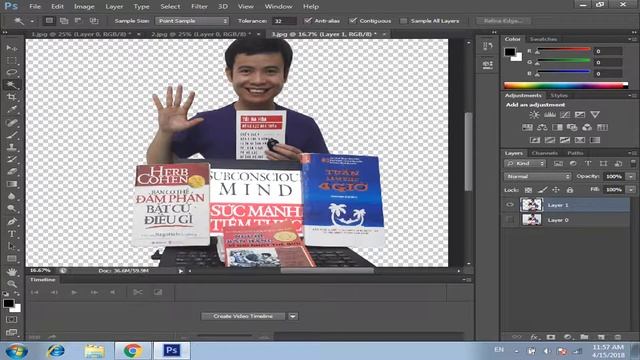This screenshot has height=360, width=640.
Task: Select the Rectangular Marquee tool
Action: point(11,60)
